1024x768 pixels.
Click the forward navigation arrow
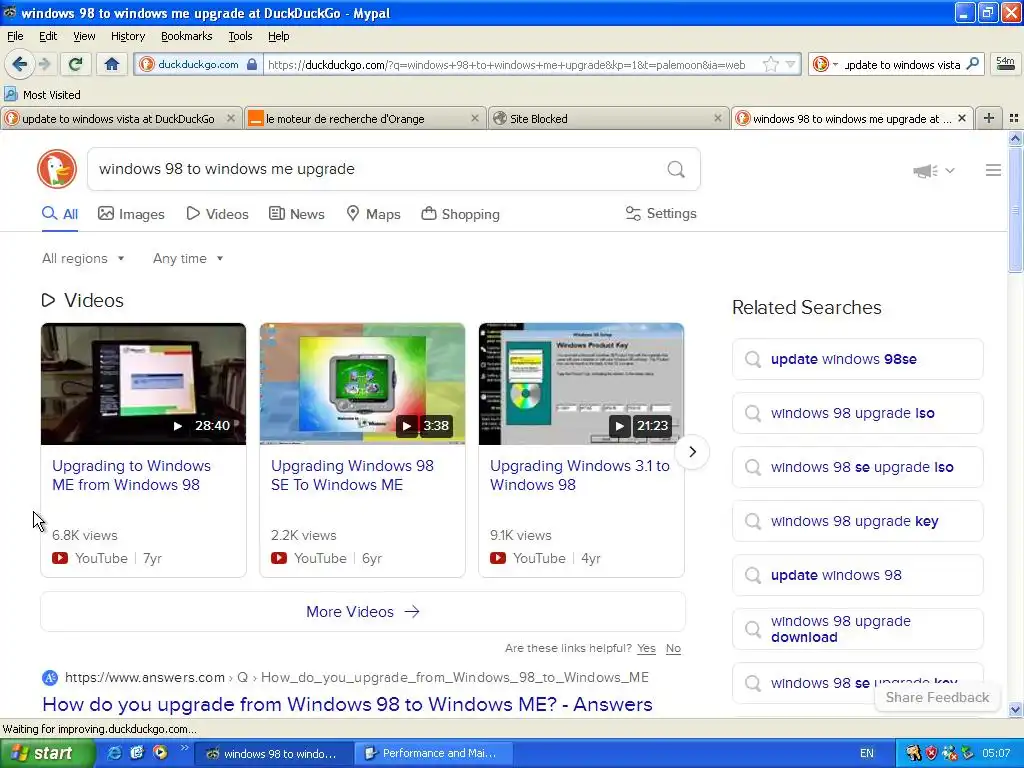pyautogui.click(x=44, y=64)
